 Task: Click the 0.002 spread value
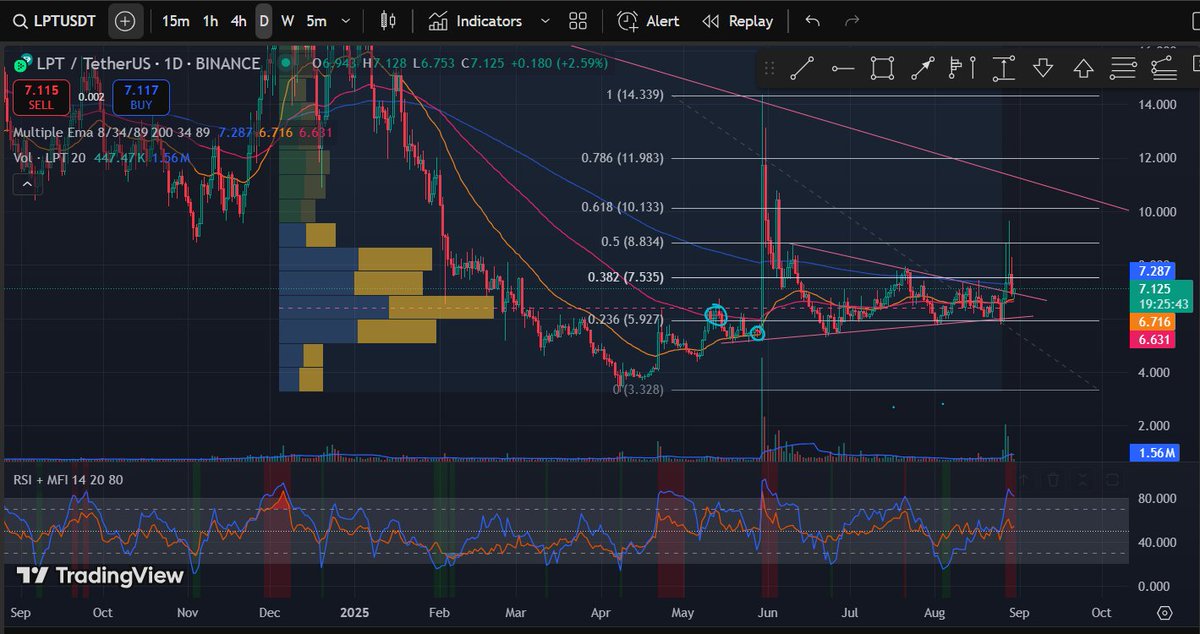tap(91, 97)
